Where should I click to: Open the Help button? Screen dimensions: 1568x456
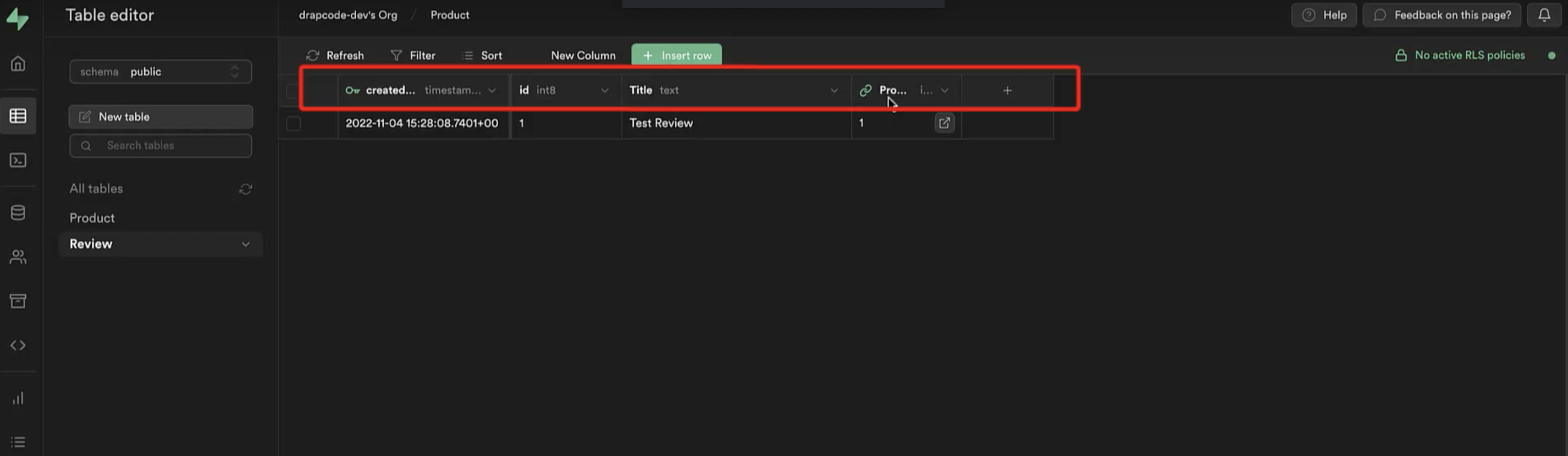point(1324,15)
